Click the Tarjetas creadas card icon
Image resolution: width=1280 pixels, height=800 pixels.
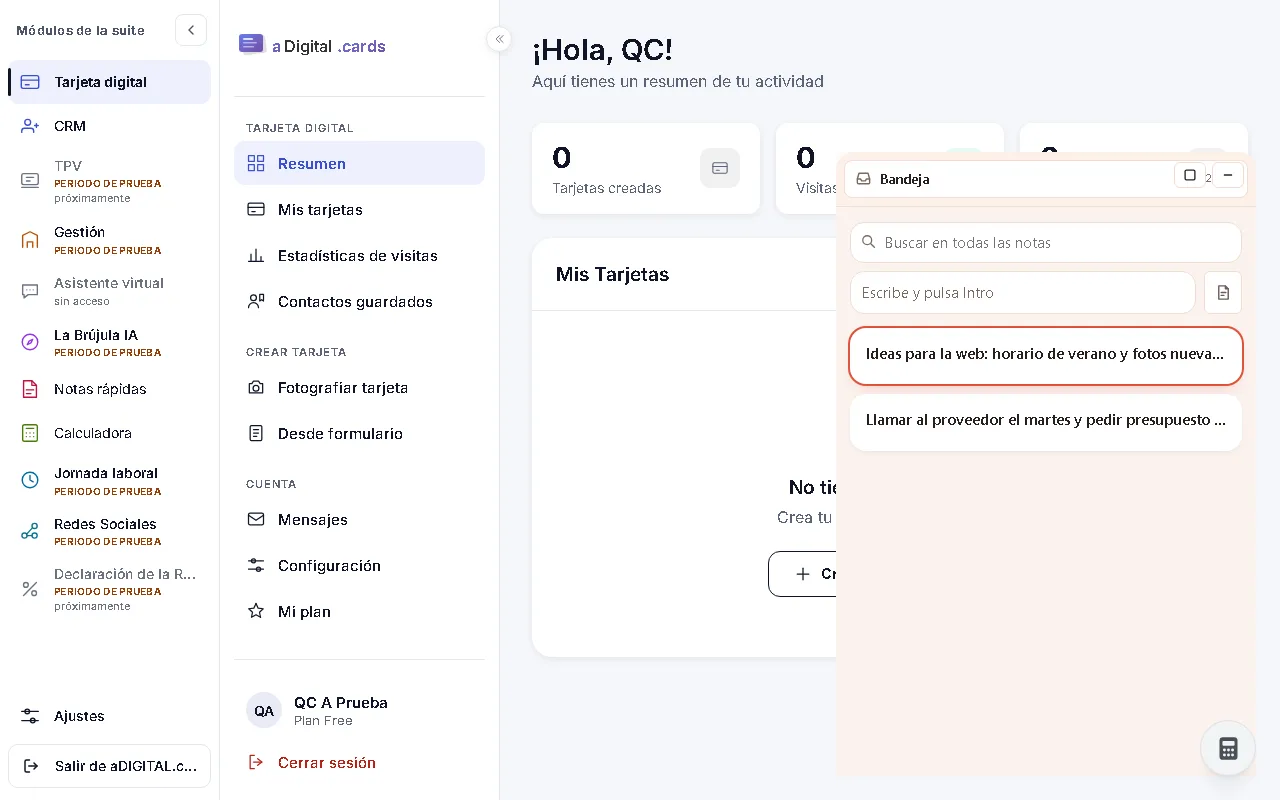[720, 168]
